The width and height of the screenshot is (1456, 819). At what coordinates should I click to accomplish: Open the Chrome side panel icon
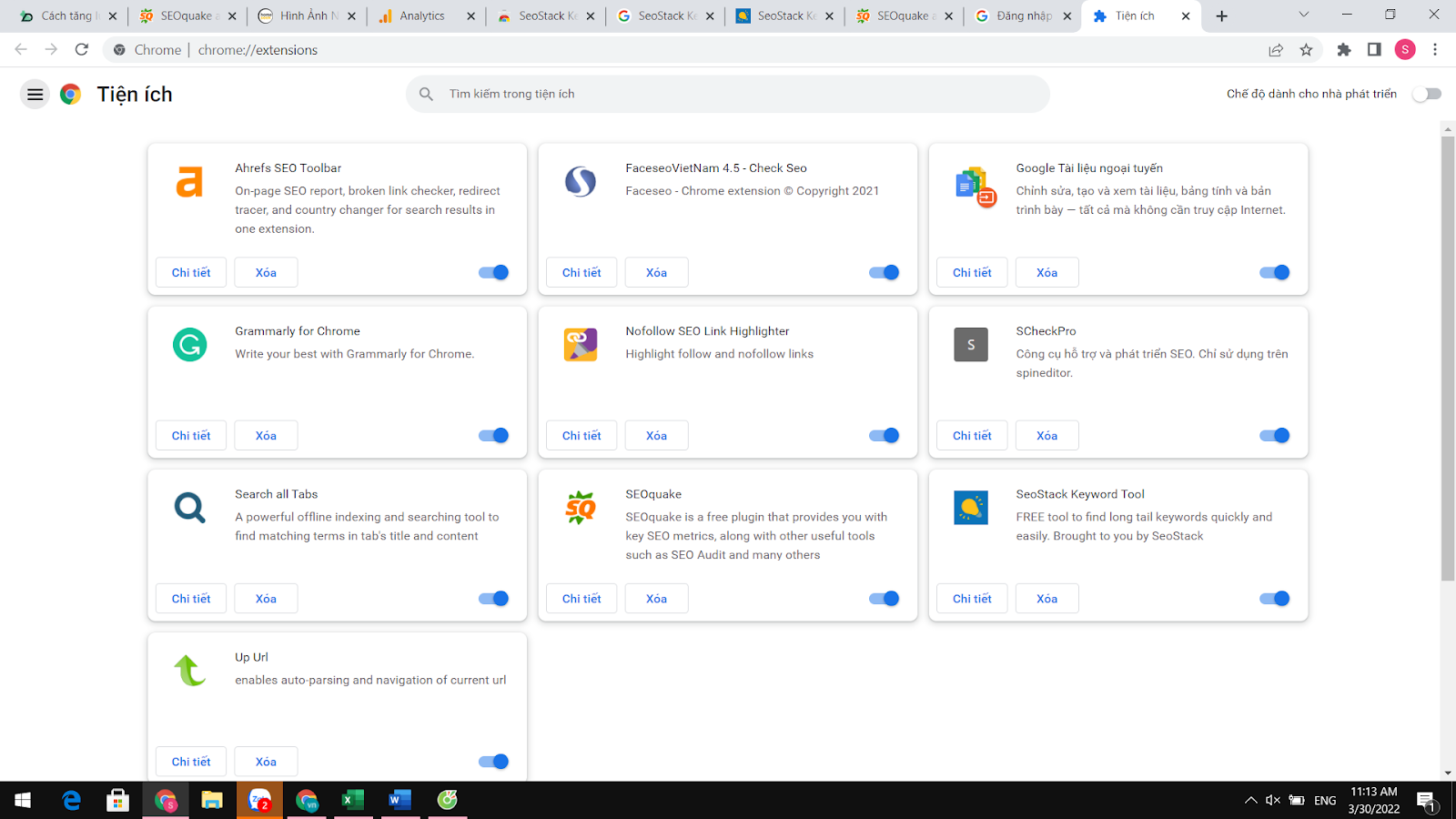point(1374,50)
